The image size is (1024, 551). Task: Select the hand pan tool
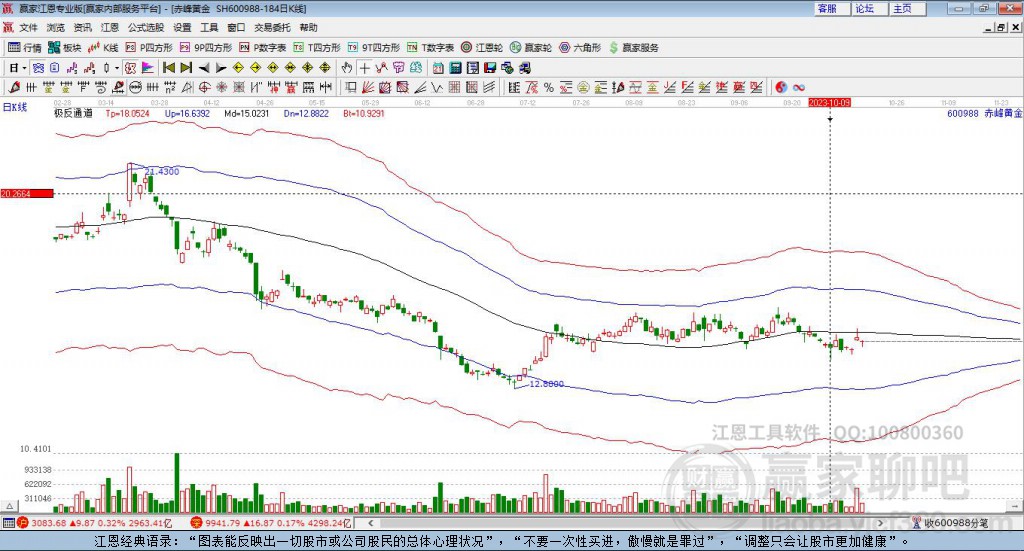pyautogui.click(x=347, y=68)
